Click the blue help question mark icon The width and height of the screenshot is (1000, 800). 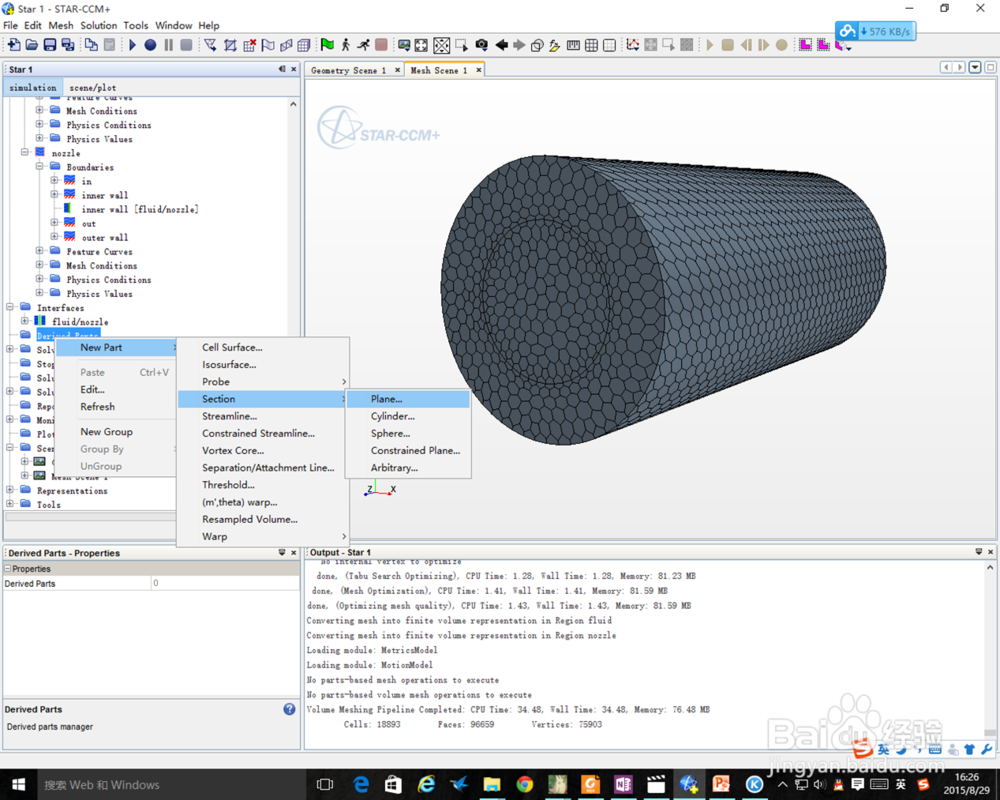[289, 709]
